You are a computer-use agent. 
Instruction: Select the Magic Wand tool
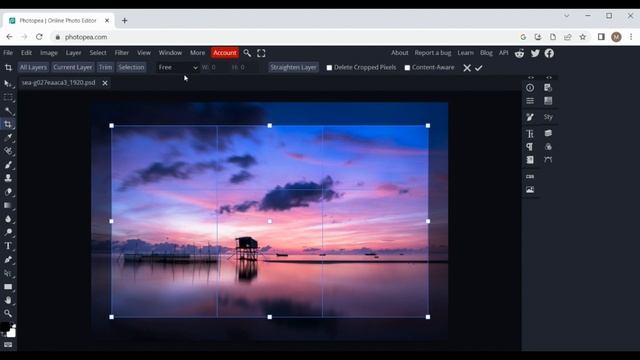pos(8,111)
